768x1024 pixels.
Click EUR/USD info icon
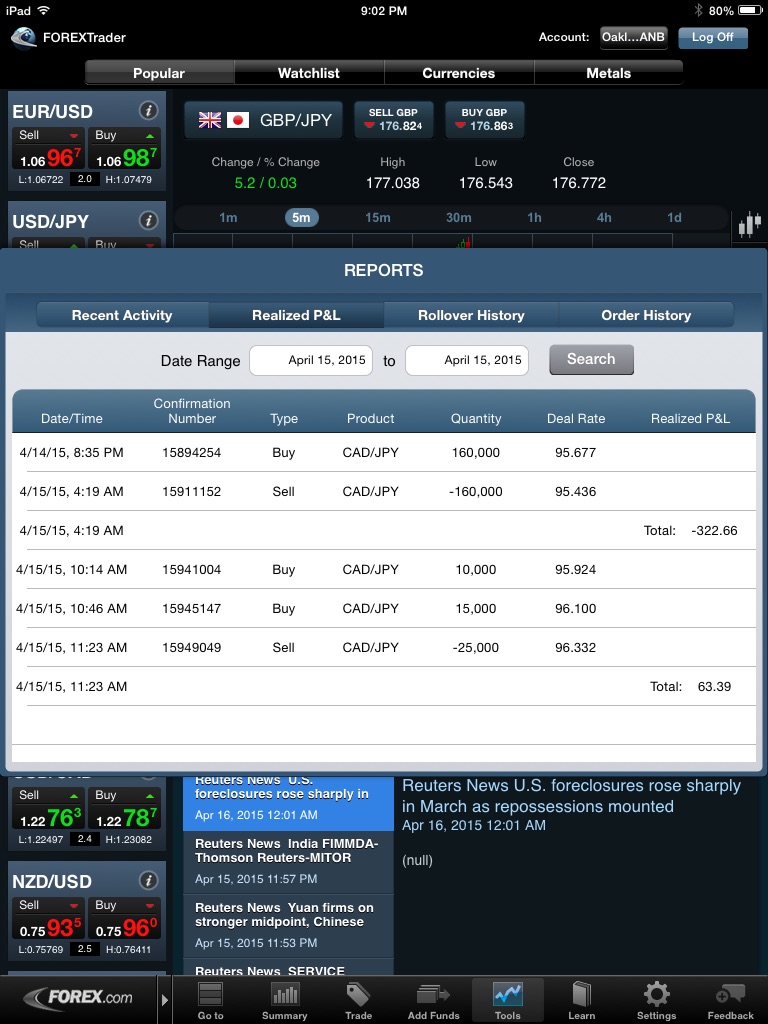(148, 111)
